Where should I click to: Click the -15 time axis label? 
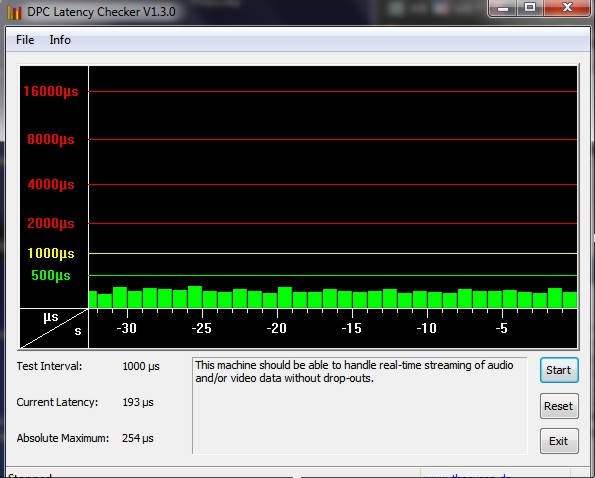coord(352,328)
